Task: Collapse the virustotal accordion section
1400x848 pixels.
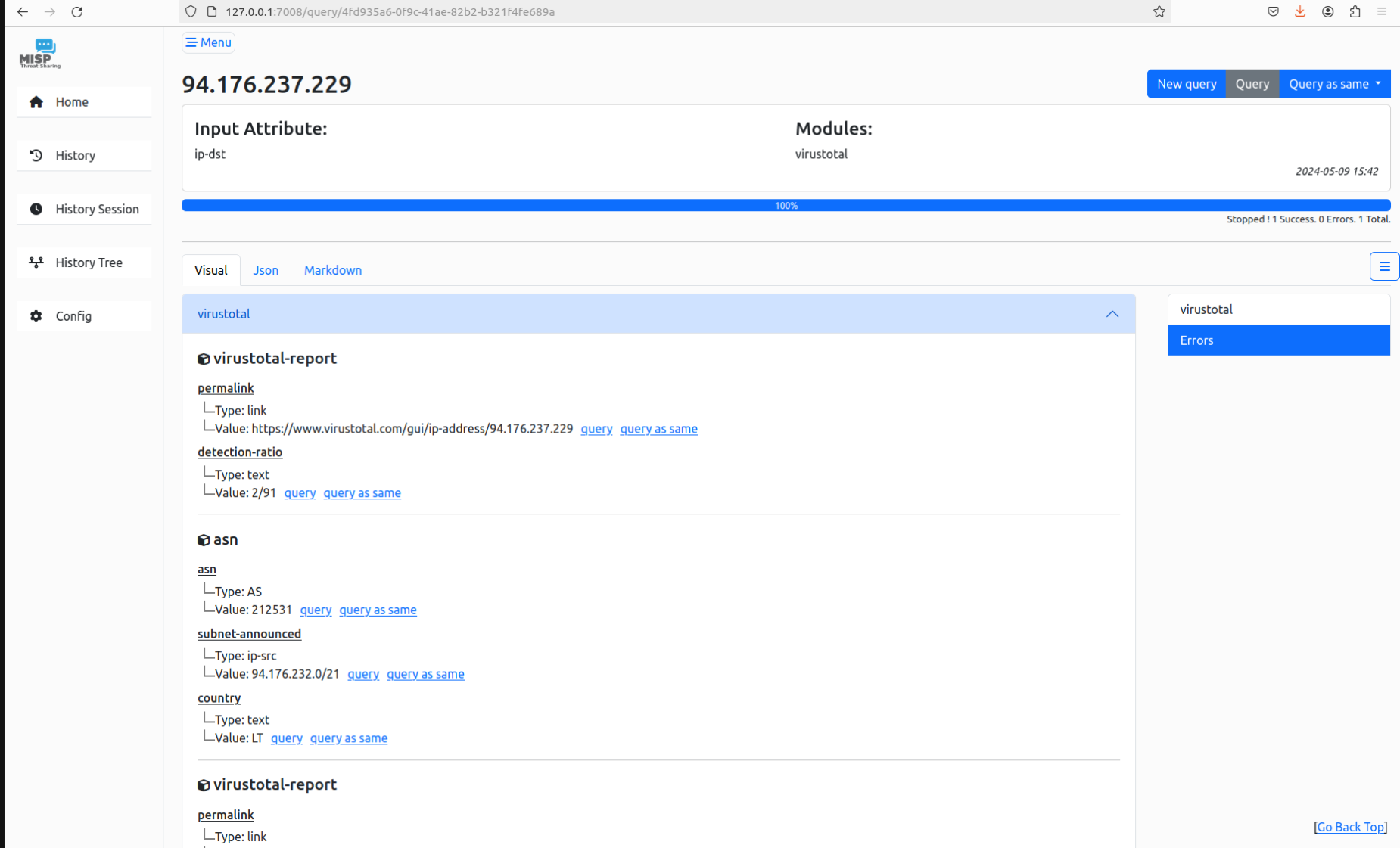Action: [1112, 314]
